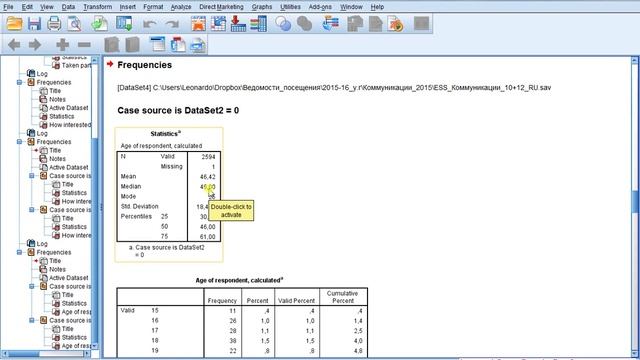Click output pane scroll up arrow
Viewport: 640px width, 360px height.
point(634,60)
